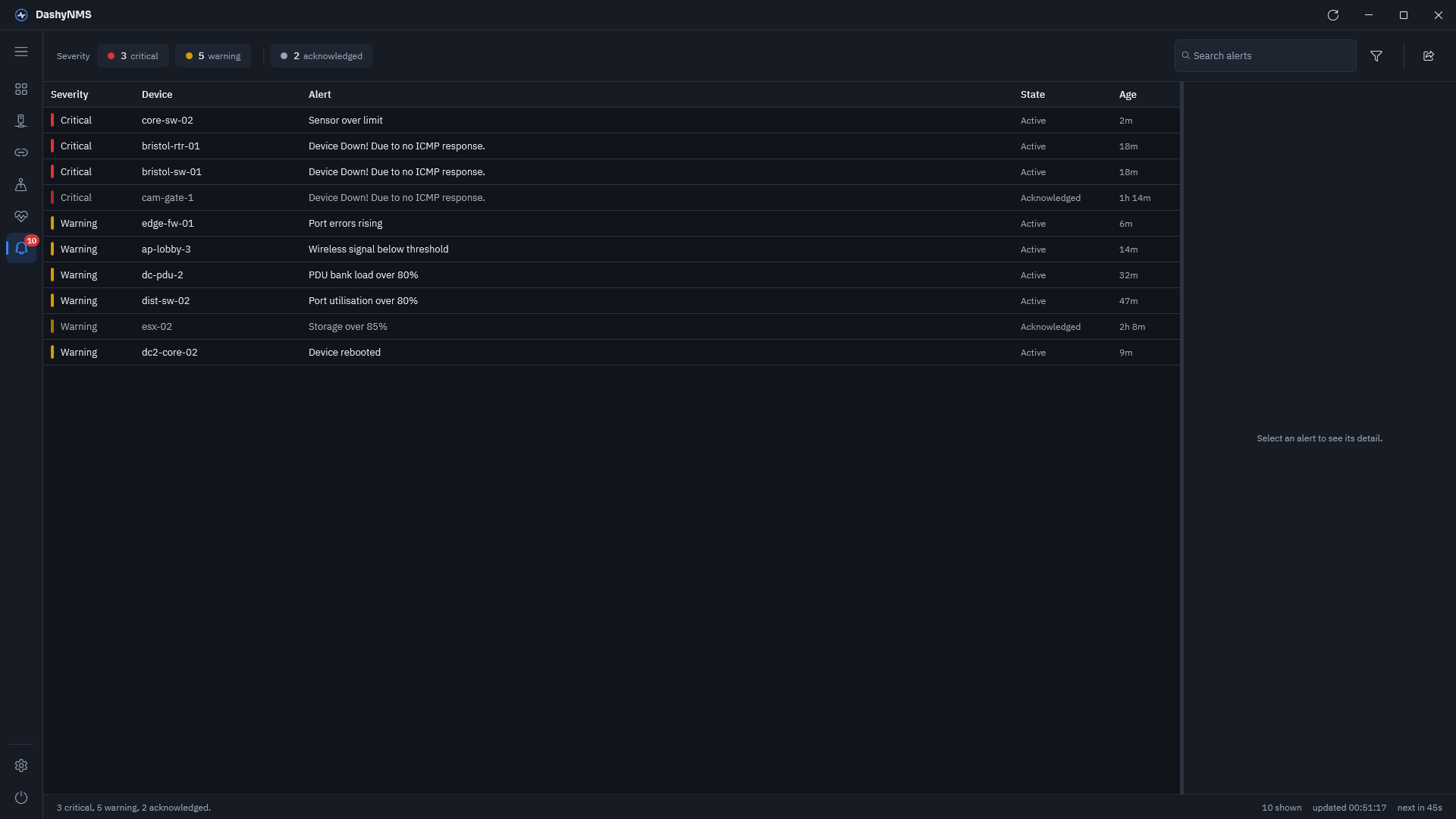Viewport: 1456px width, 819px height.
Task: Select the edge-fw-01 device cell
Action: click(x=168, y=224)
